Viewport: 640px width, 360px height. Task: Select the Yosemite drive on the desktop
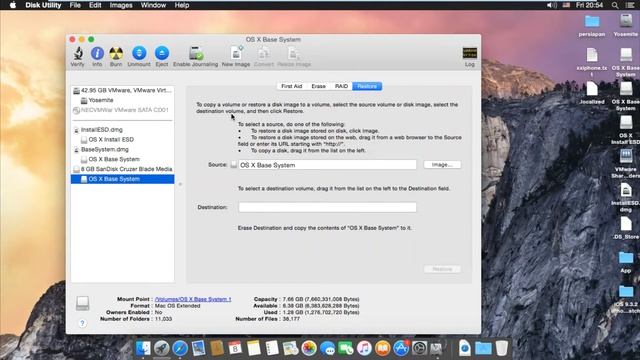[626, 25]
